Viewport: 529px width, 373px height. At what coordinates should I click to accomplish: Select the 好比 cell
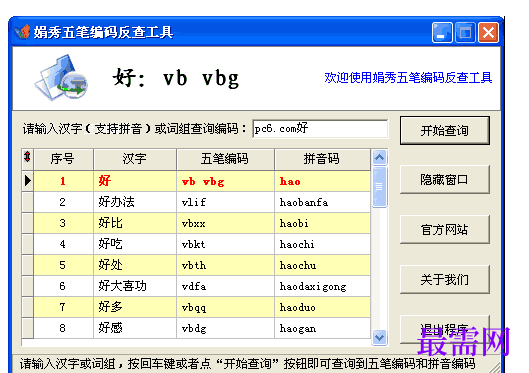(135, 223)
